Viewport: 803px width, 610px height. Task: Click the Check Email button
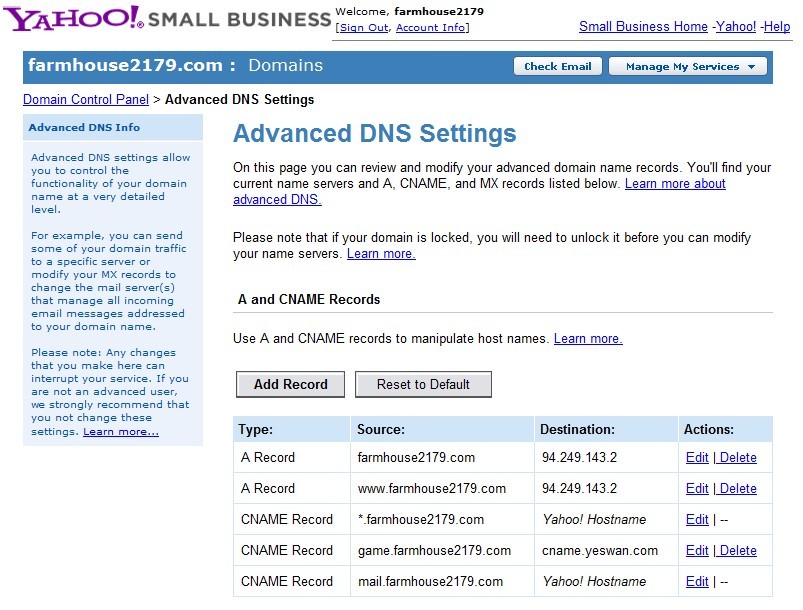[558, 67]
